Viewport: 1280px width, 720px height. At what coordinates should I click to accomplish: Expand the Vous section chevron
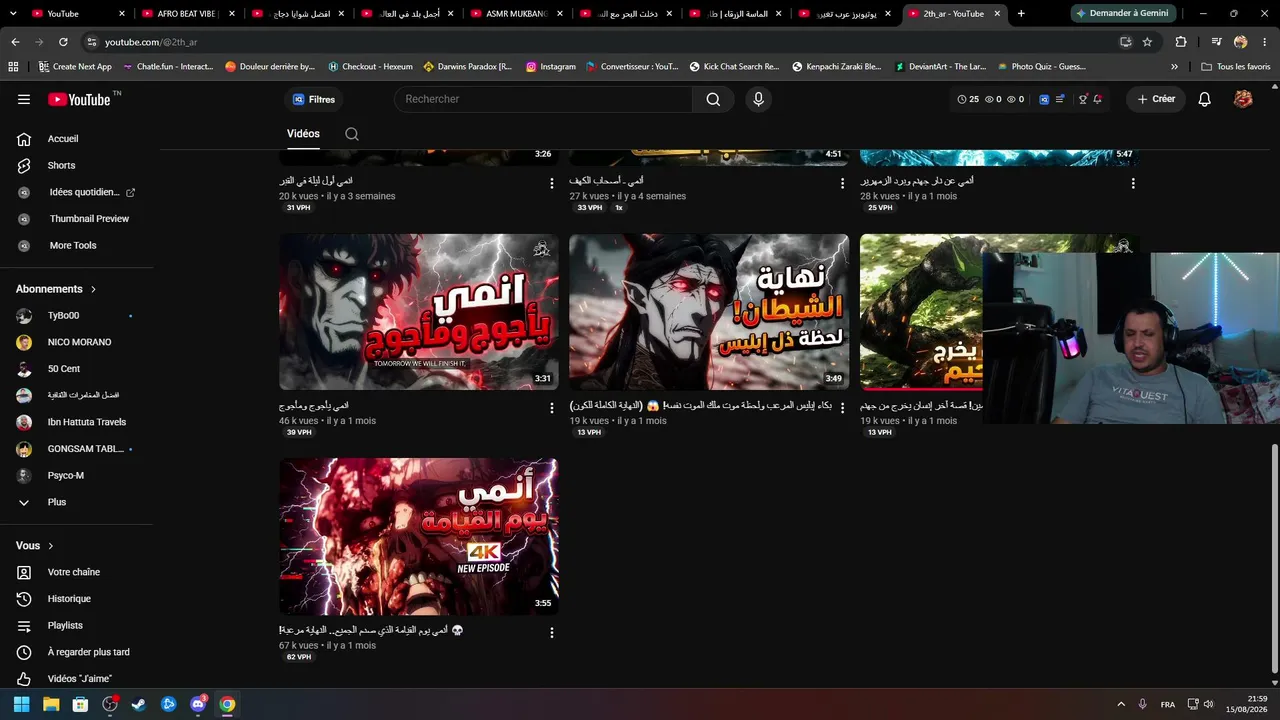tap(51, 546)
